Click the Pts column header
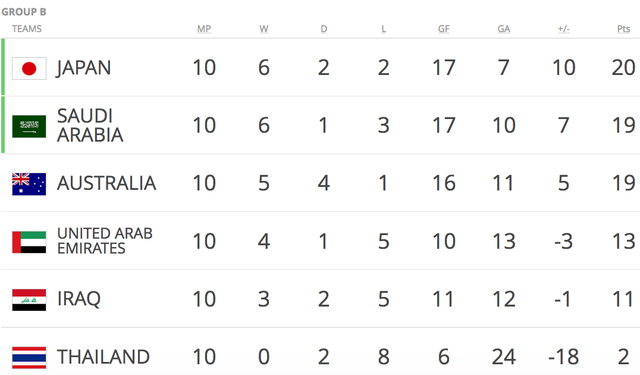640x375 pixels. pyautogui.click(x=623, y=29)
